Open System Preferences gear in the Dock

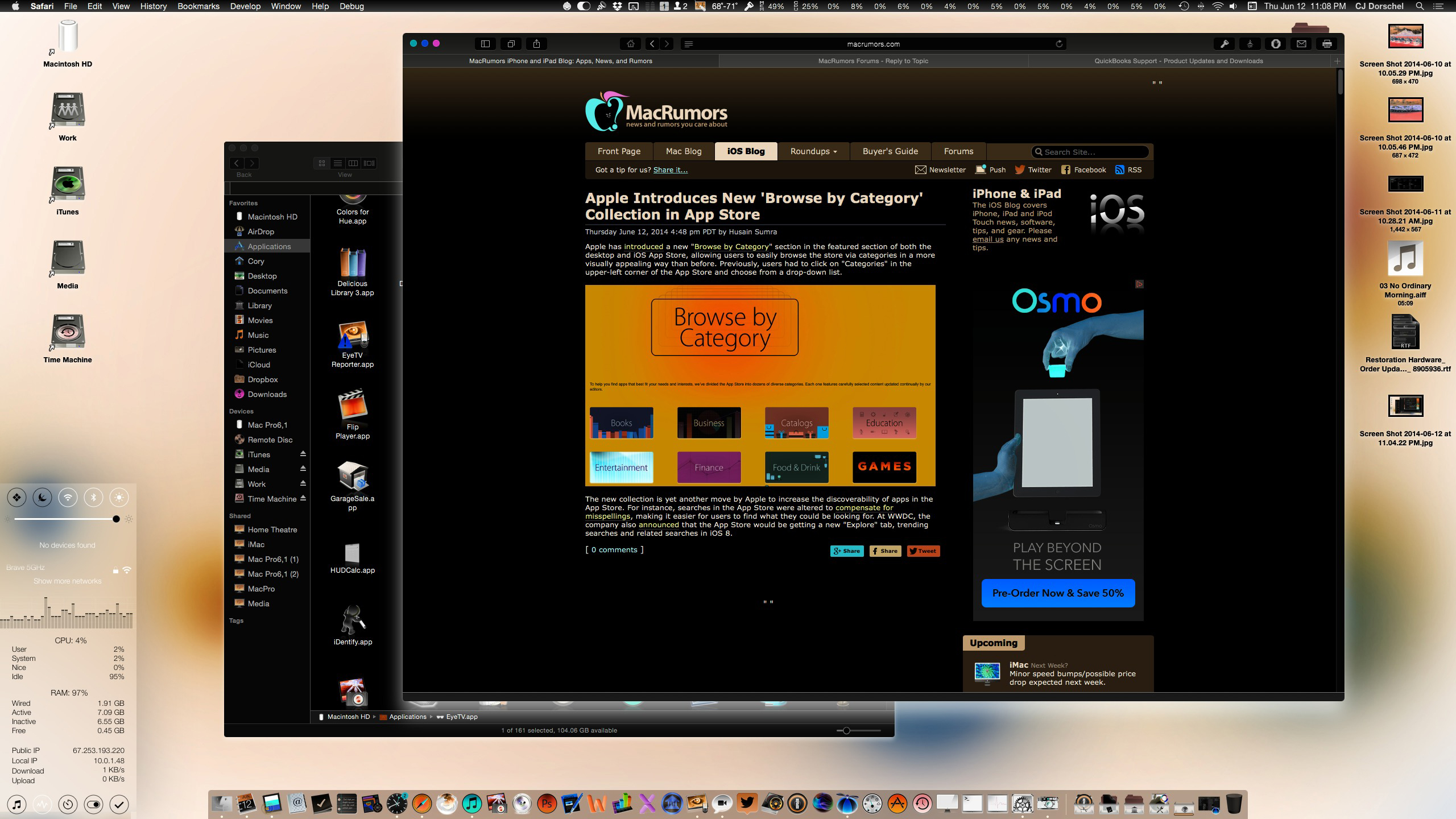coord(1022,804)
